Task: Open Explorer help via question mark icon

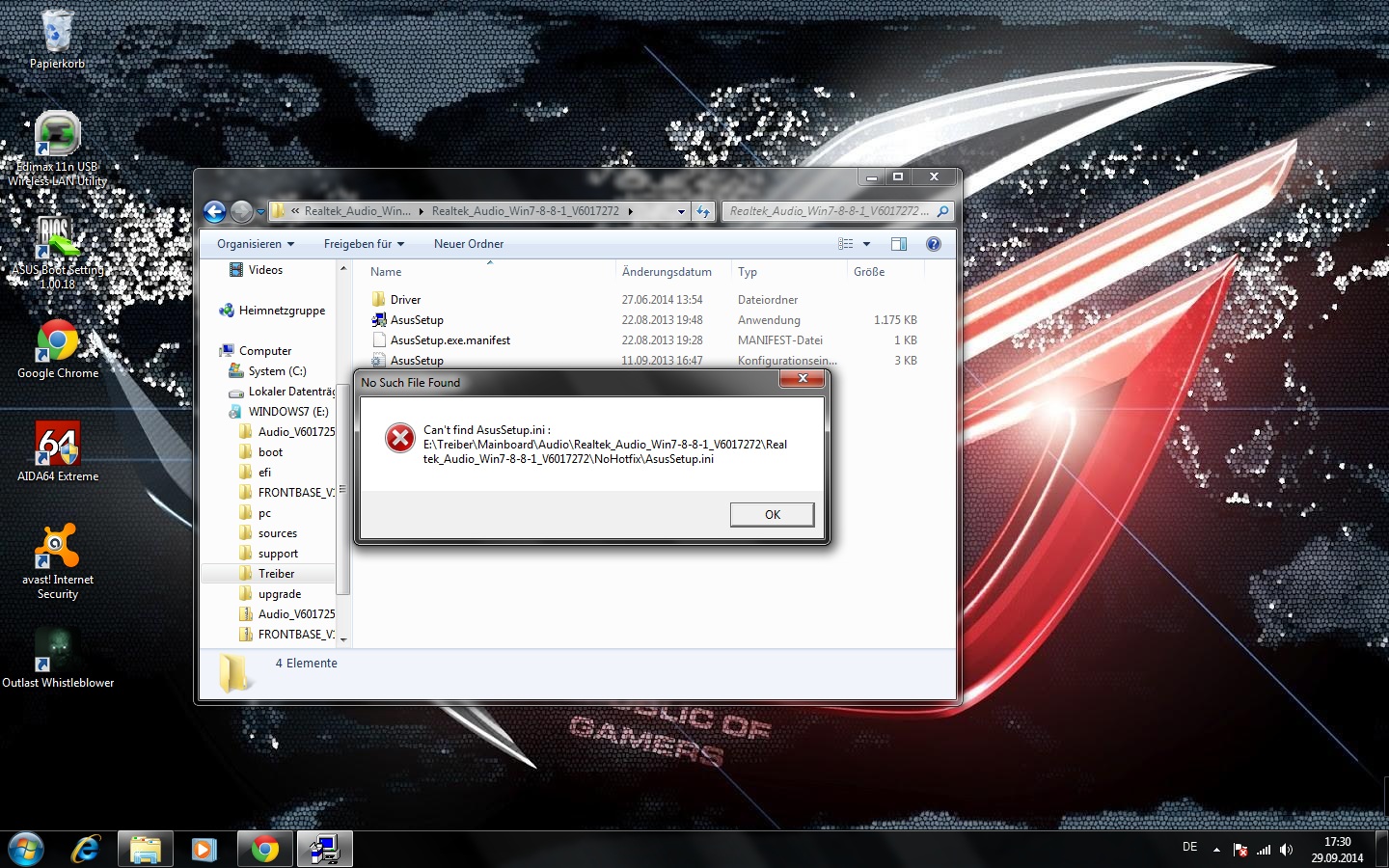Action: pos(934,244)
